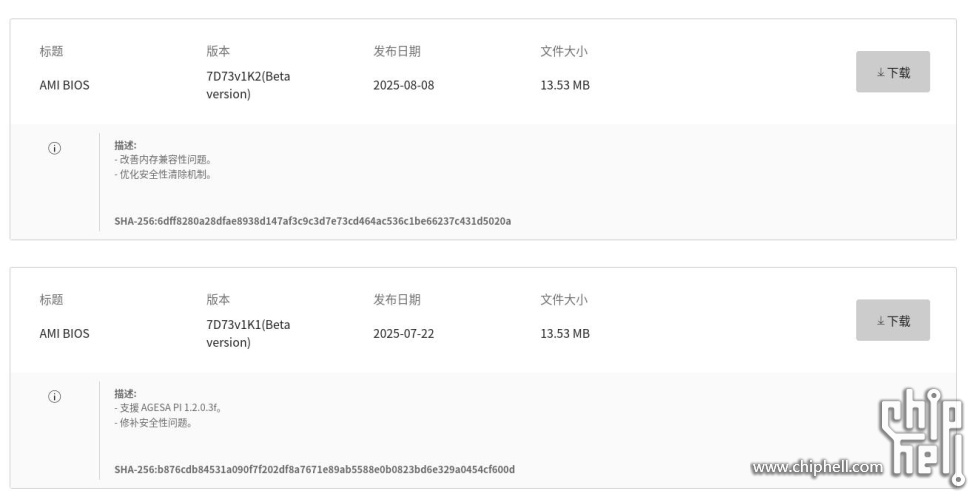Click the release date 2025-07-22
The width and height of the screenshot is (979, 502).
pos(403,333)
